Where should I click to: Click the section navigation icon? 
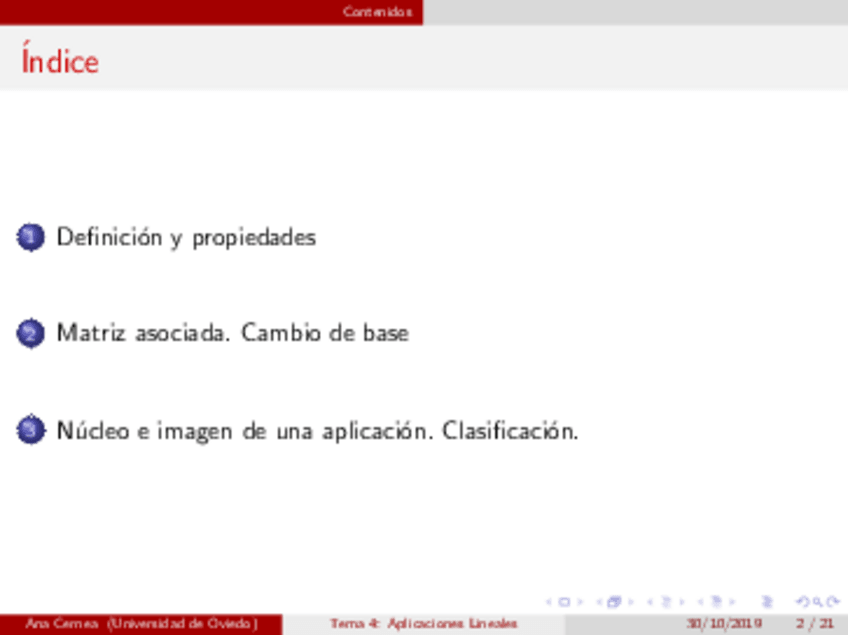coord(714,602)
